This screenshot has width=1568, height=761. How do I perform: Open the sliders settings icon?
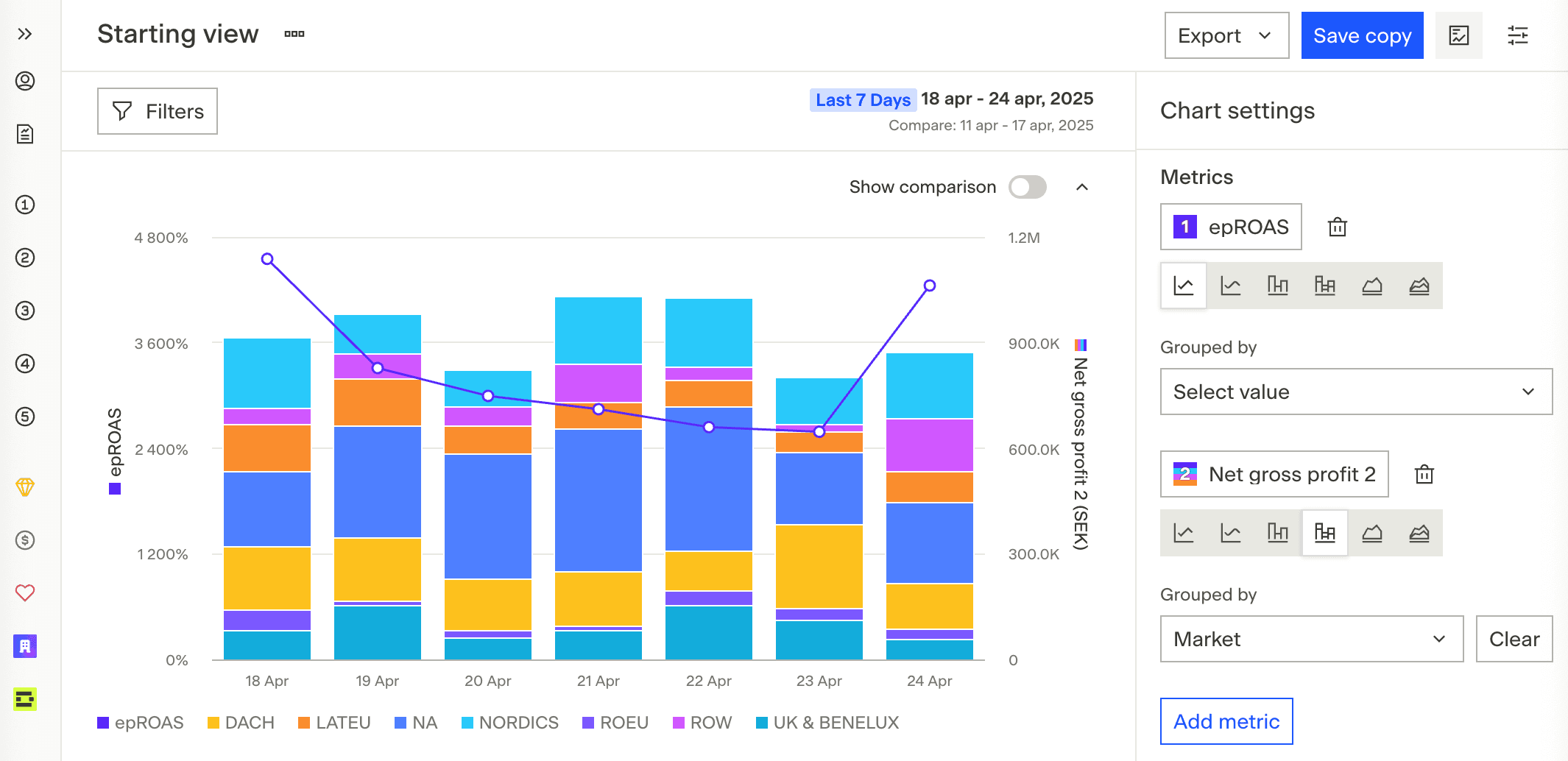tap(1517, 35)
